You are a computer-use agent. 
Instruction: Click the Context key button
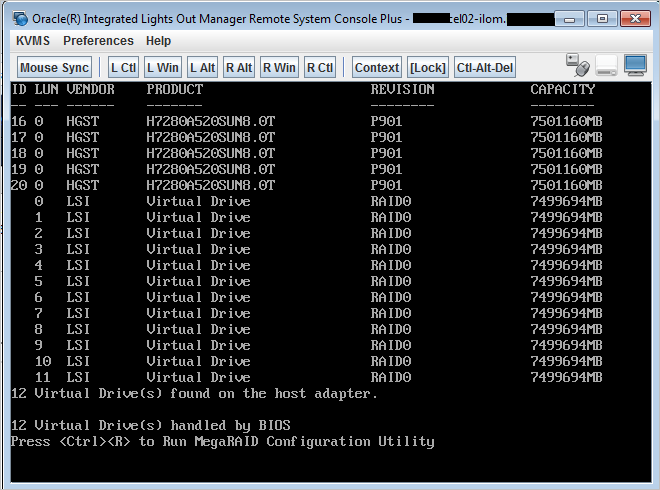pos(377,67)
